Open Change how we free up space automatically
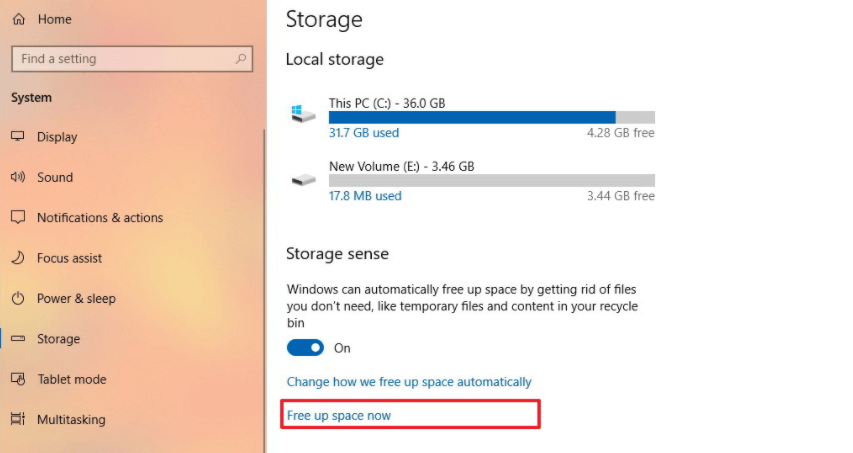853x453 pixels. pyautogui.click(x=409, y=382)
